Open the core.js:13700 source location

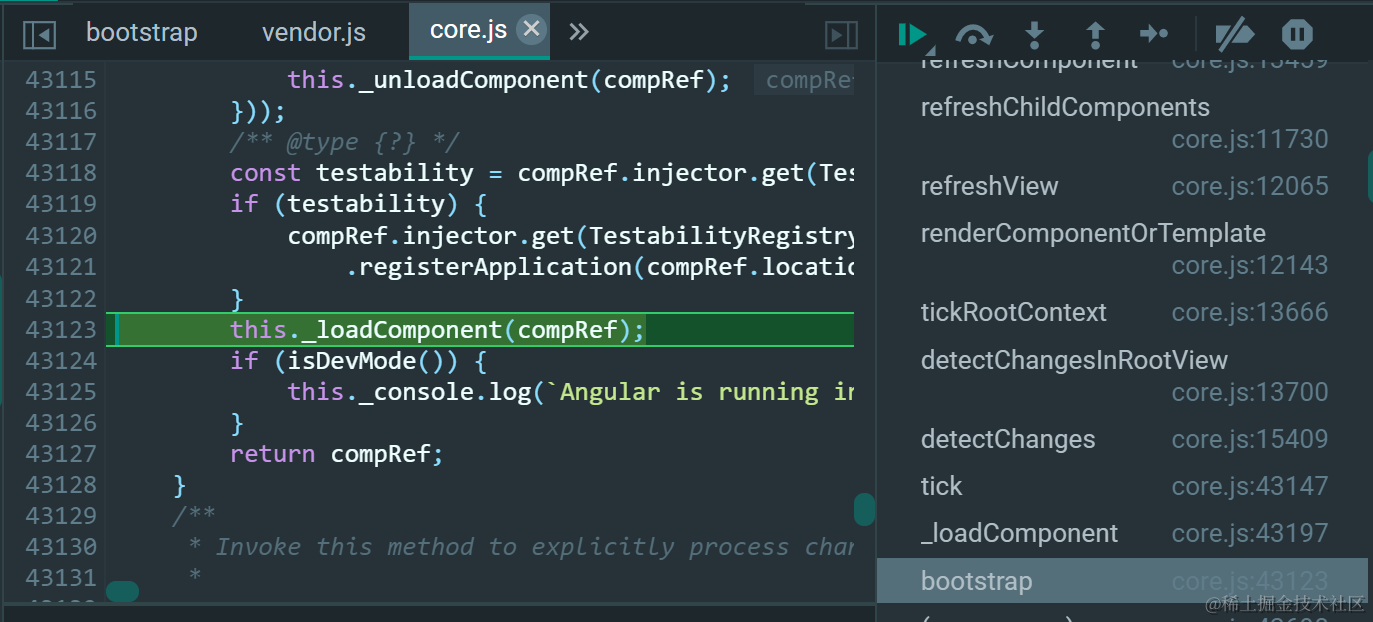tap(1250, 392)
